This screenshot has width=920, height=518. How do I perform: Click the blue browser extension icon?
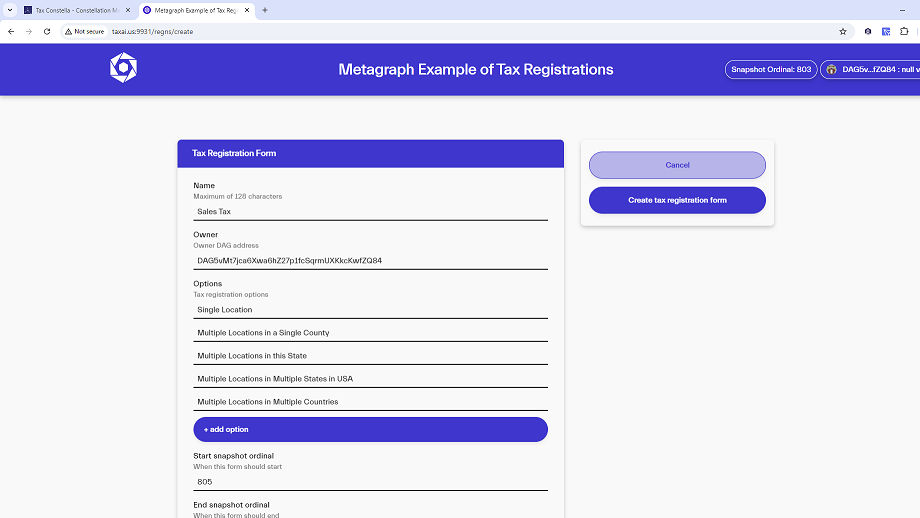pos(886,32)
